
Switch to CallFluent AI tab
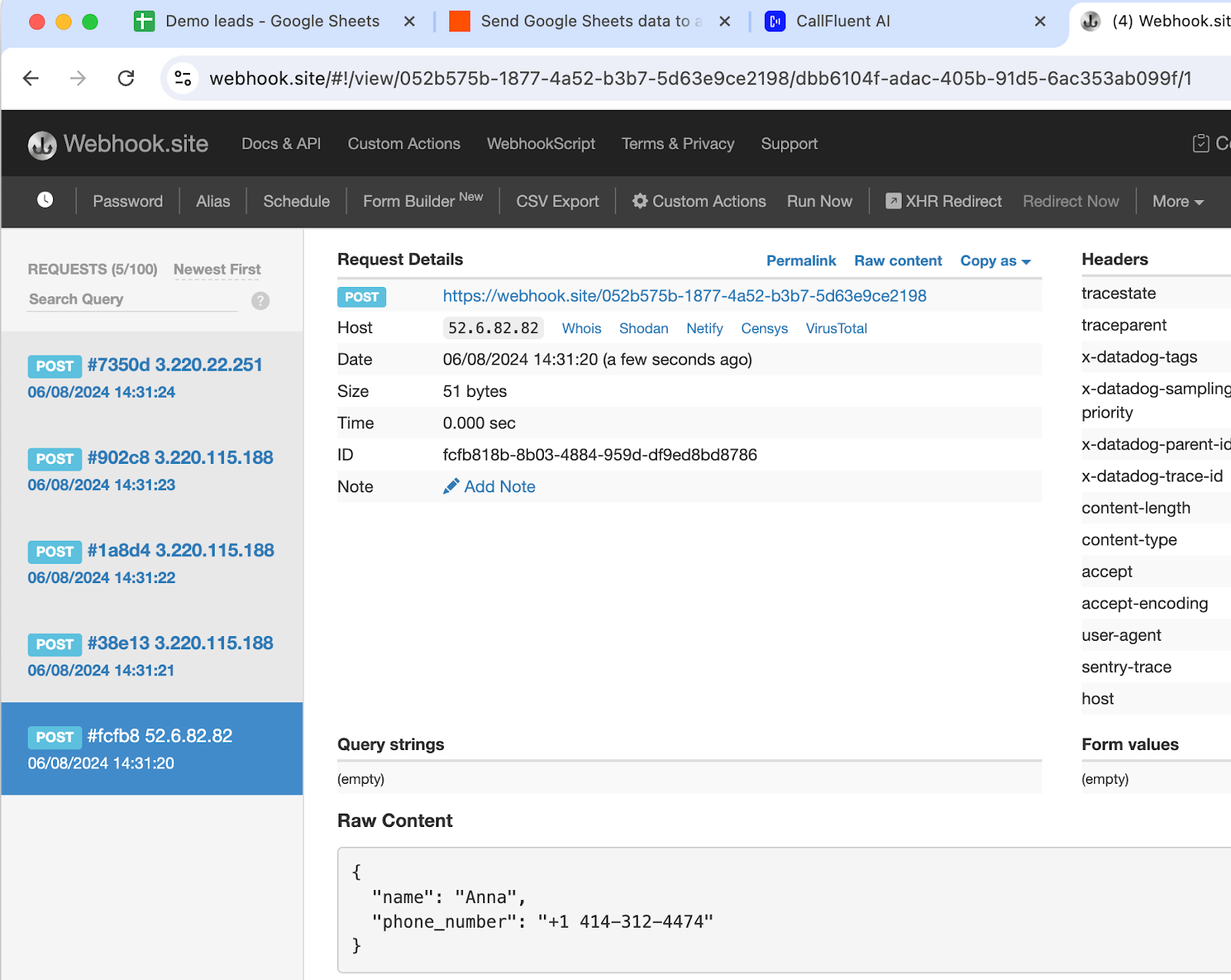pos(842,22)
